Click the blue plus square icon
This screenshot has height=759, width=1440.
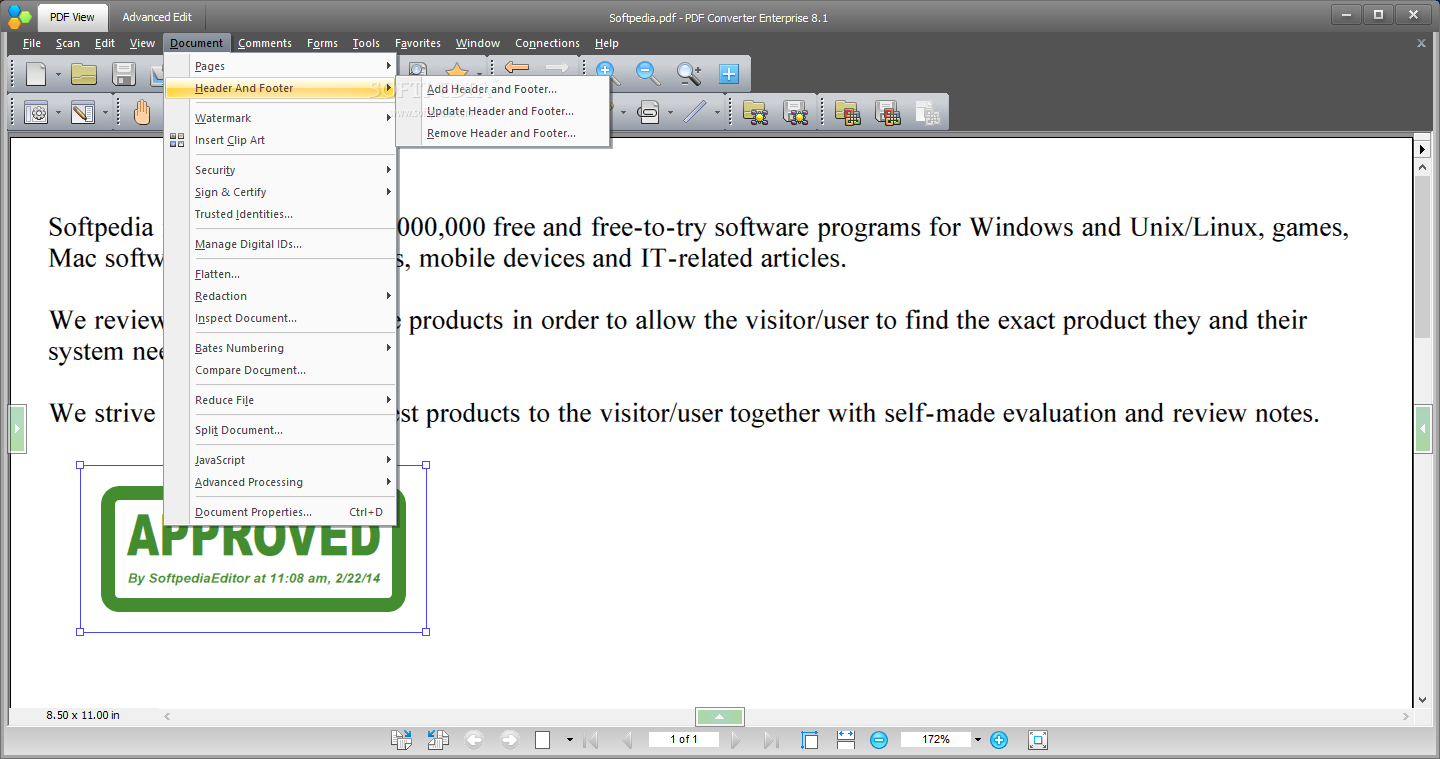(729, 73)
